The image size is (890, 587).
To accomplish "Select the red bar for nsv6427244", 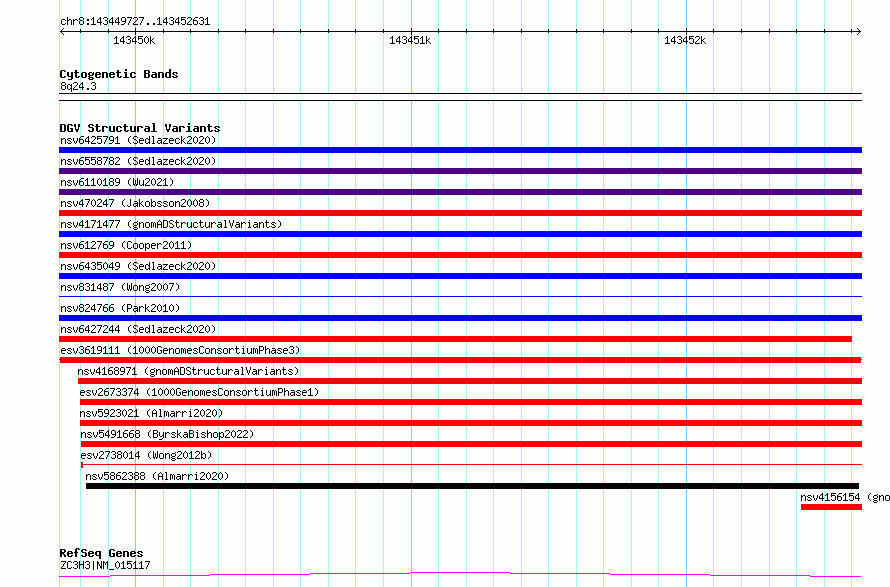I will tap(455, 339).
